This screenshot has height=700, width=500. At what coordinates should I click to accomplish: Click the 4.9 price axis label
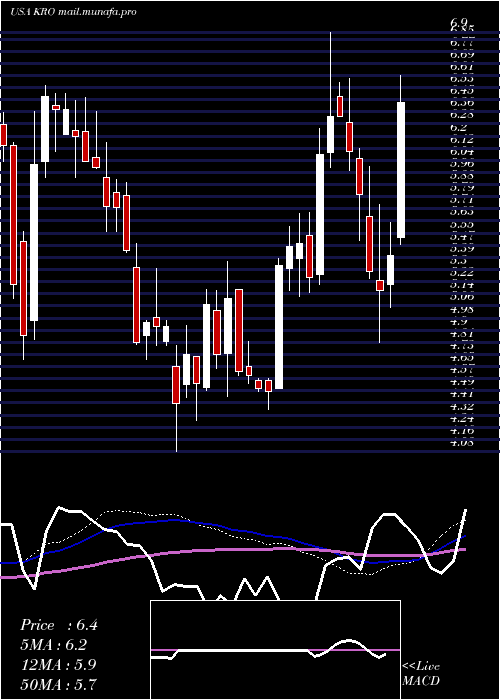point(458,321)
